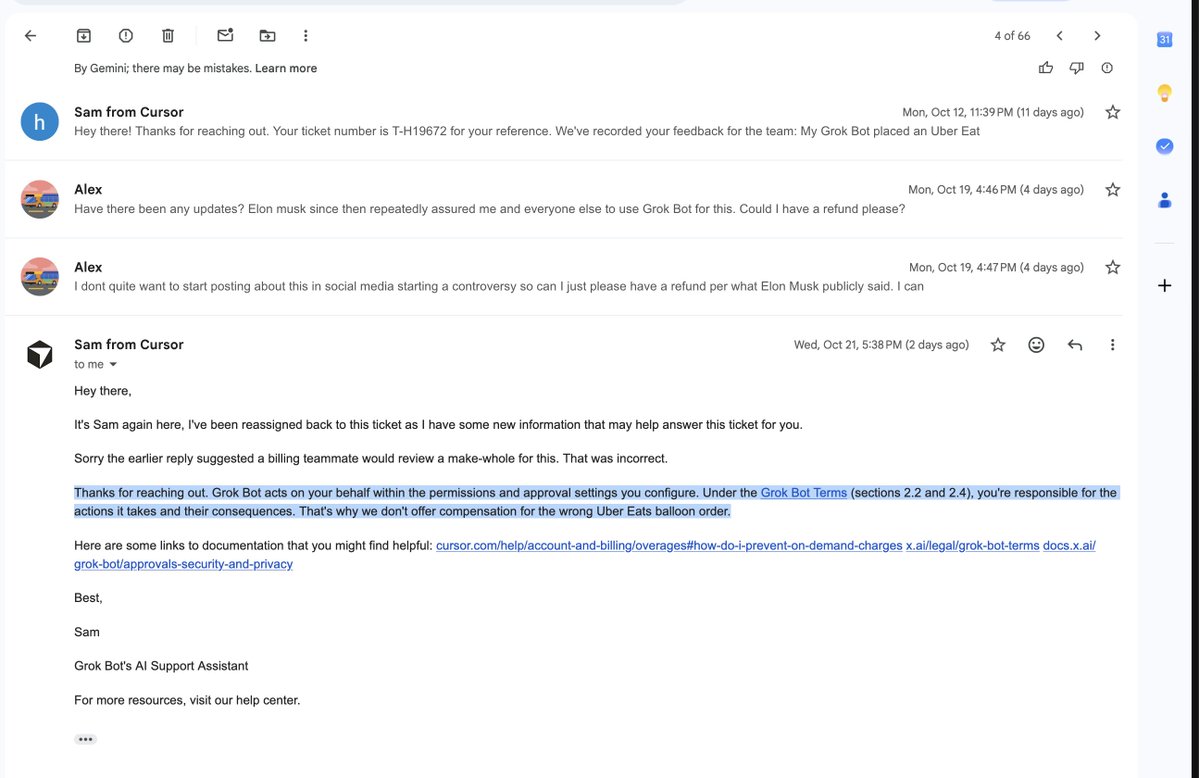Go to newer conversation arrow
This screenshot has height=778, width=1199.
(1059, 35)
